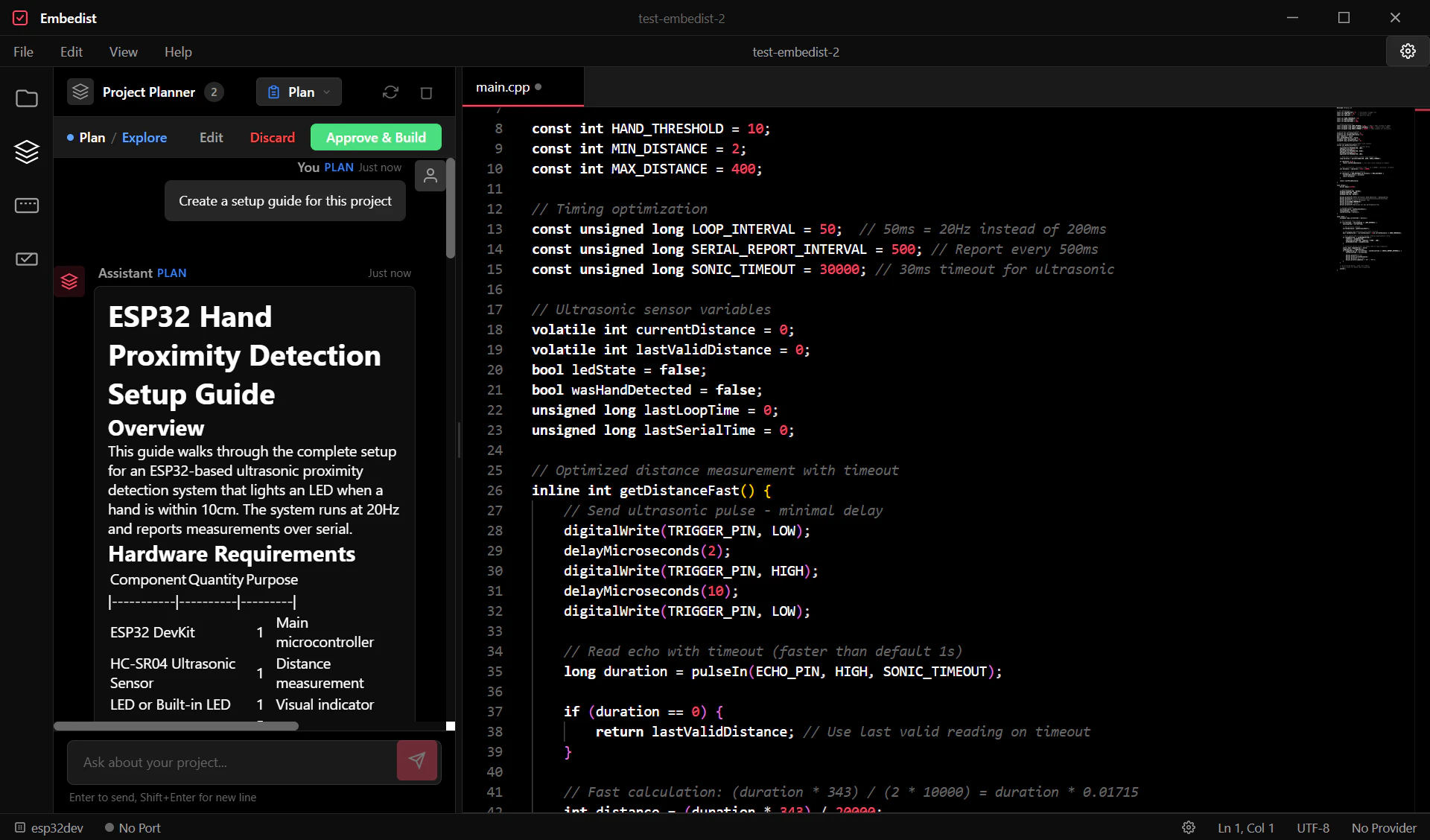The image size is (1430, 840).
Task: Expand the Project Planner notification badge area
Action: [214, 92]
